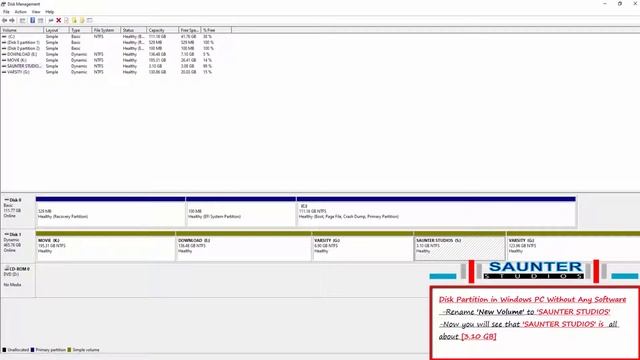Select the SAUNTER STUDIO... row in volume list
The width and height of the screenshot is (640, 360).
pos(107,66)
